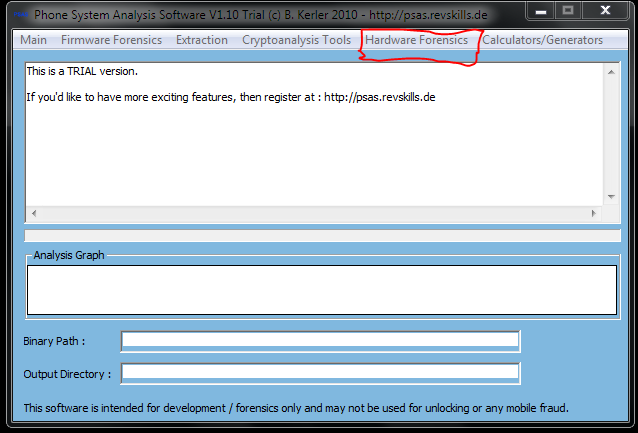Screen dimensions: 638x433
Task: Open the Main menu
Action: pos(33,40)
